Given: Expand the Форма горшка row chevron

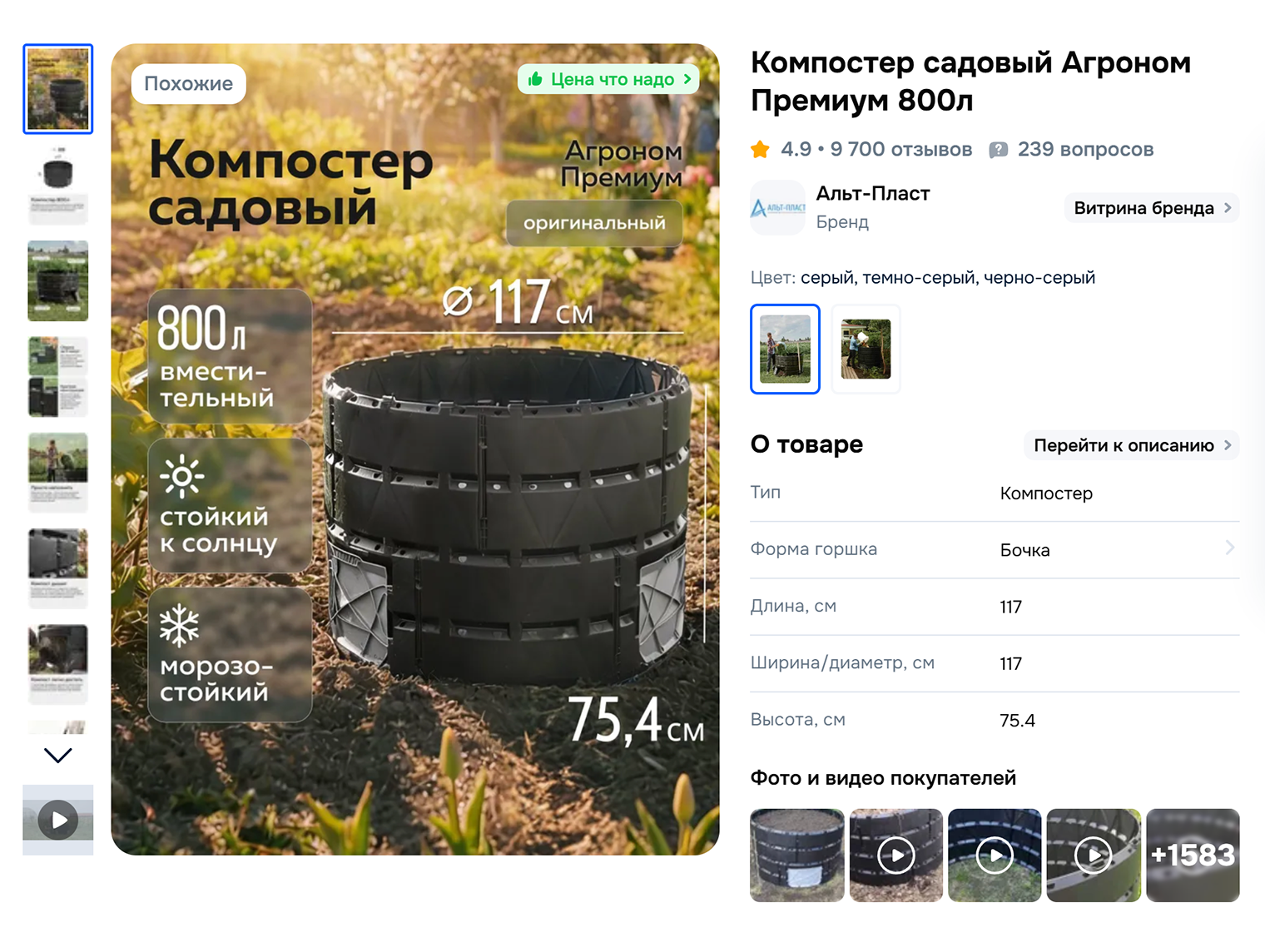Looking at the screenshot, I should pos(1229,548).
